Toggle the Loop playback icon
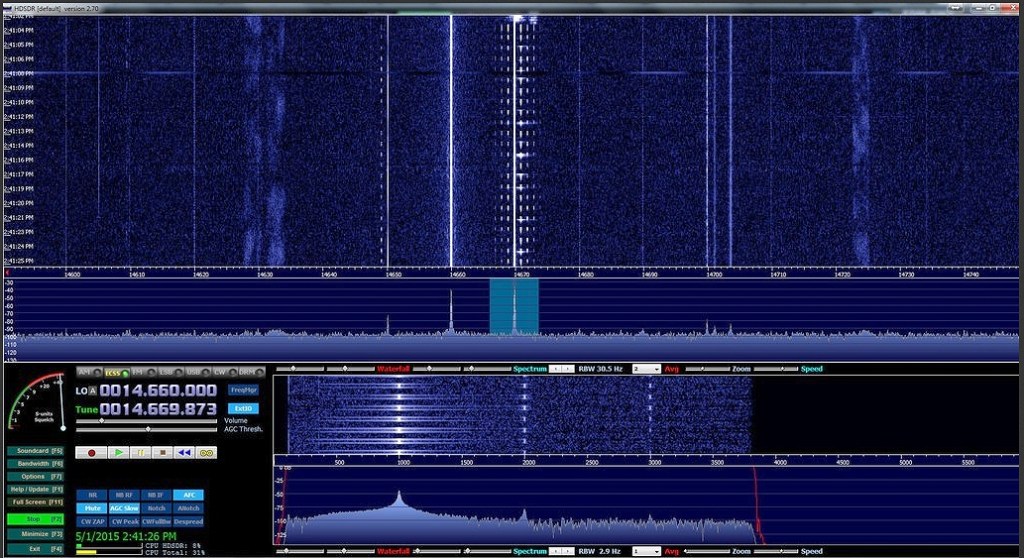The height and width of the screenshot is (558, 1024). [207, 452]
